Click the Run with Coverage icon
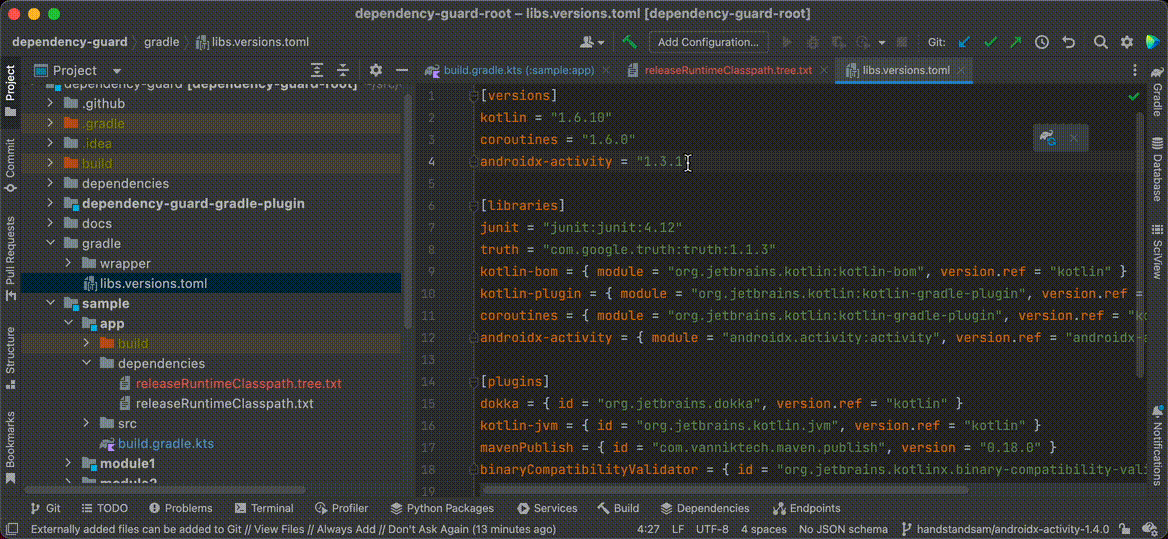 point(840,42)
